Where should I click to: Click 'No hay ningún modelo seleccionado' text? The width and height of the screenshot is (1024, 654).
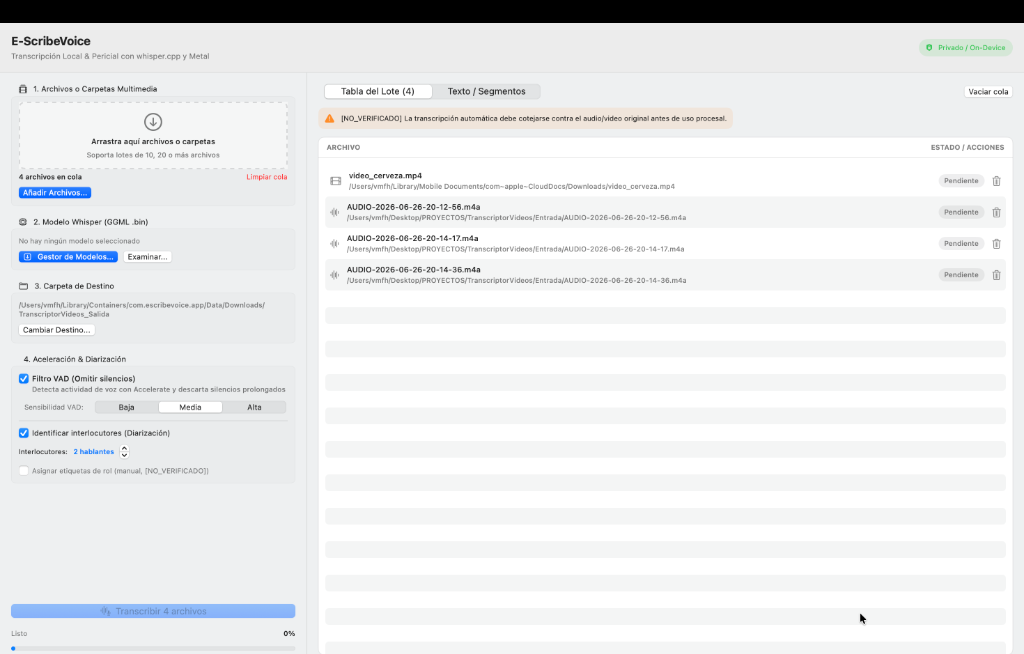tap(79, 241)
